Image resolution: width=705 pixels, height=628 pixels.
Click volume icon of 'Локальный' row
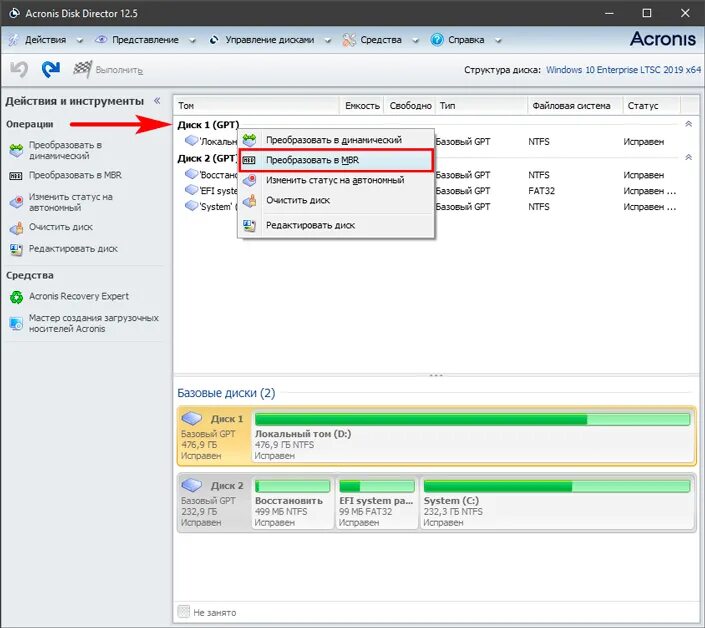click(x=192, y=141)
